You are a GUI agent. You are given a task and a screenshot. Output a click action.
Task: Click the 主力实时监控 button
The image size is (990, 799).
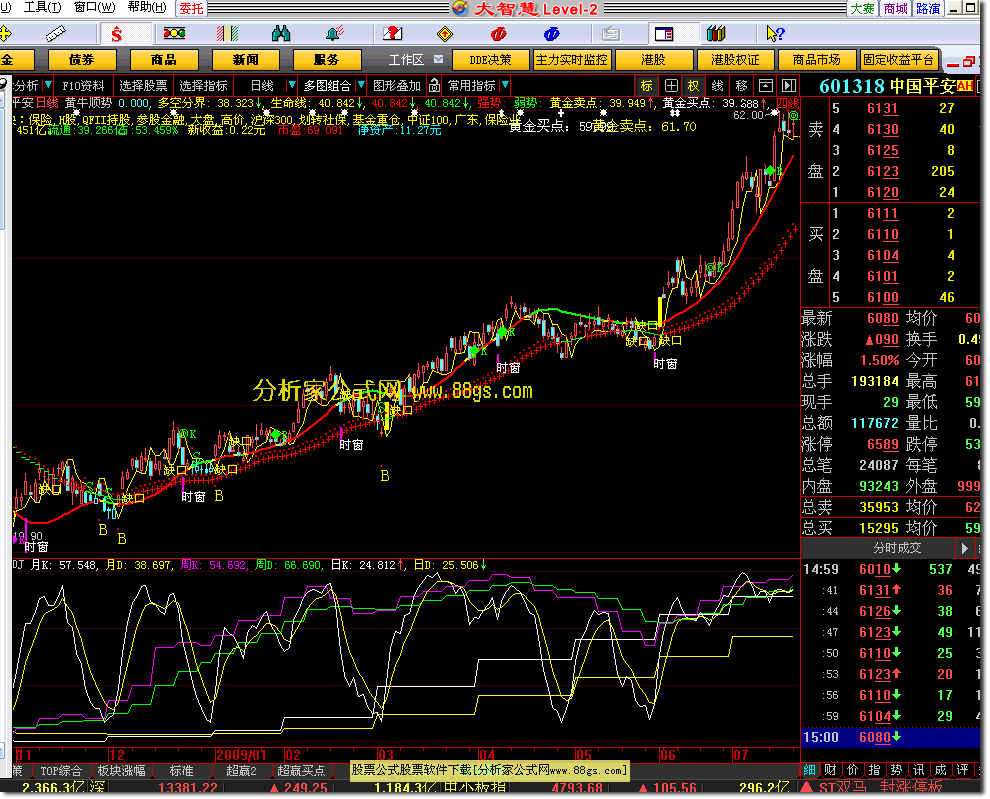(x=571, y=60)
